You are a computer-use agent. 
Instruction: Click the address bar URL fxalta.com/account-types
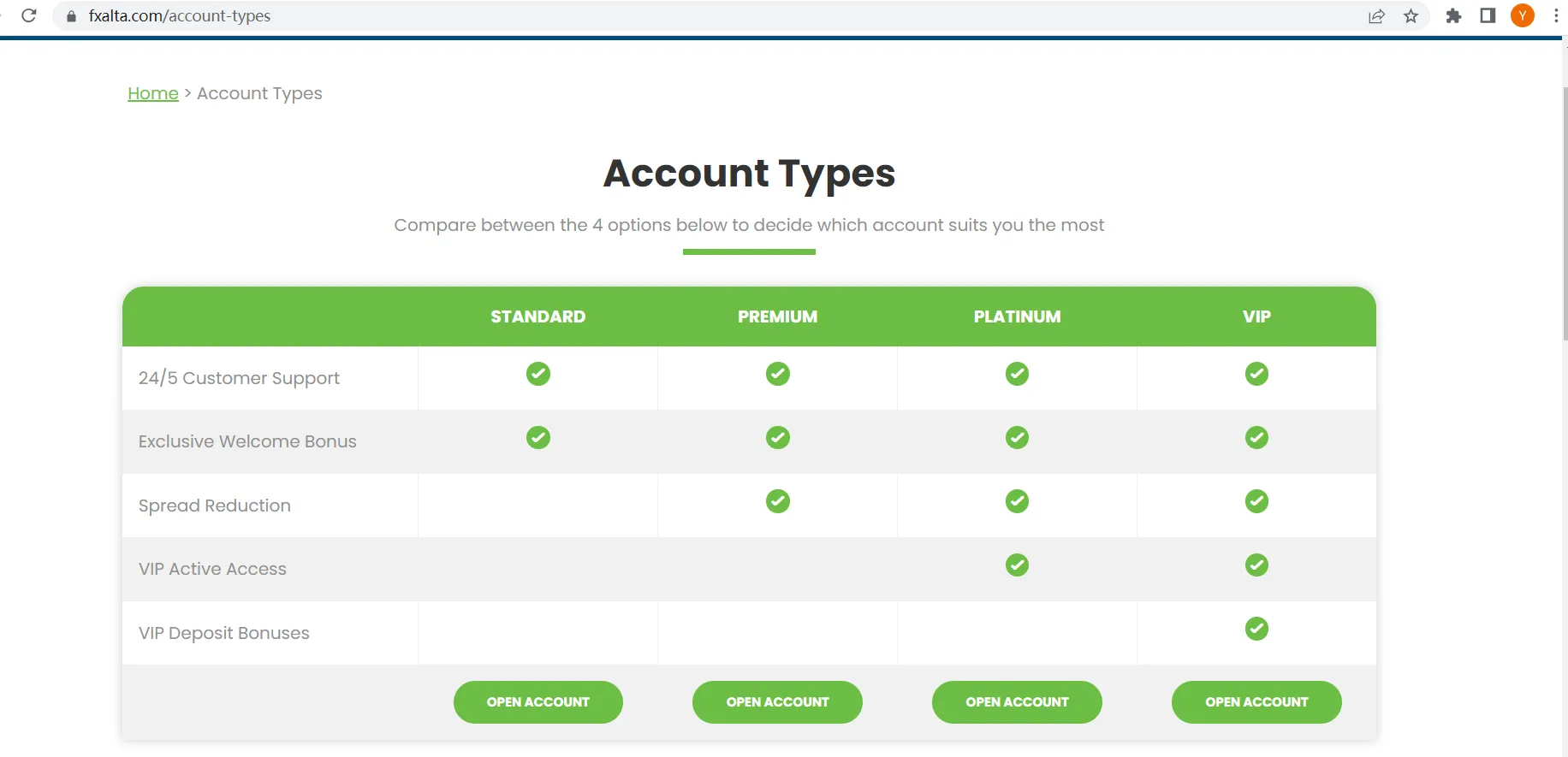[180, 16]
